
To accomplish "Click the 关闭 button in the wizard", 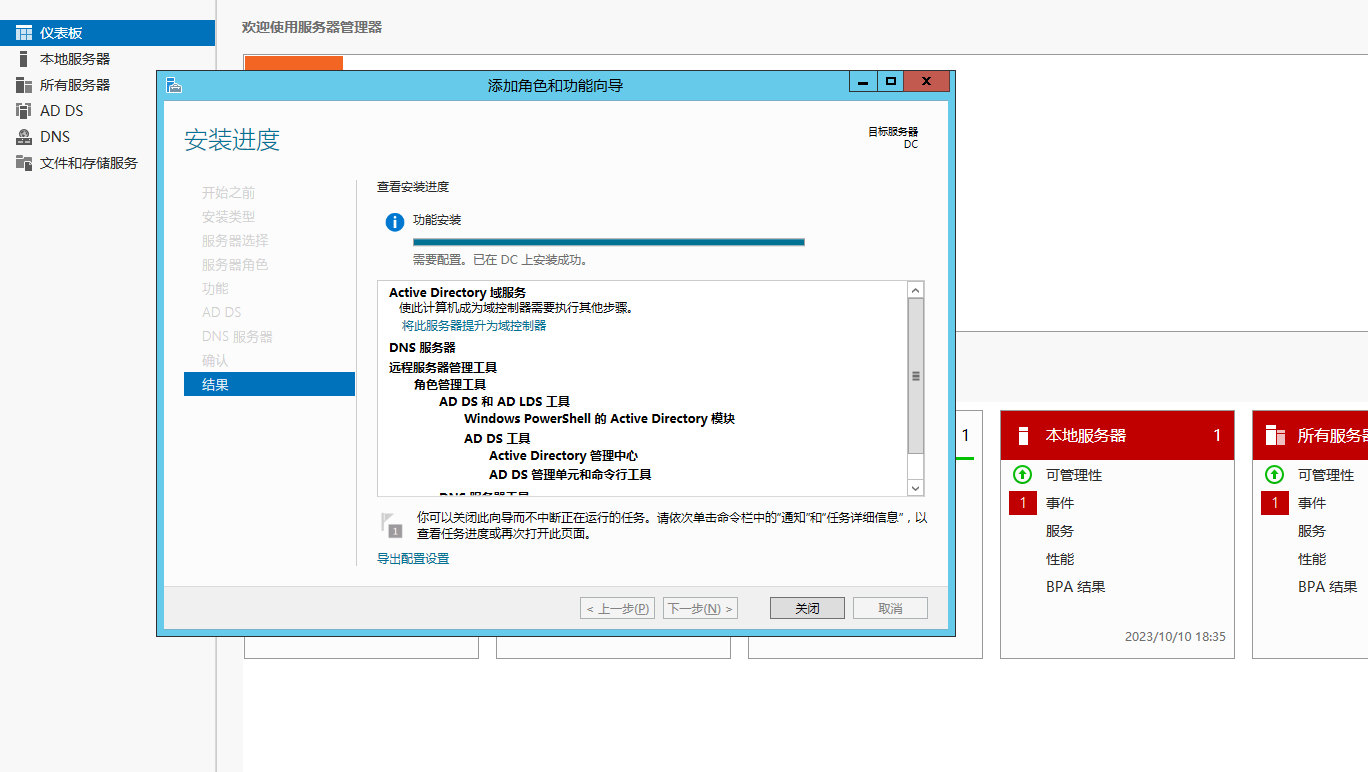I will pos(807,608).
